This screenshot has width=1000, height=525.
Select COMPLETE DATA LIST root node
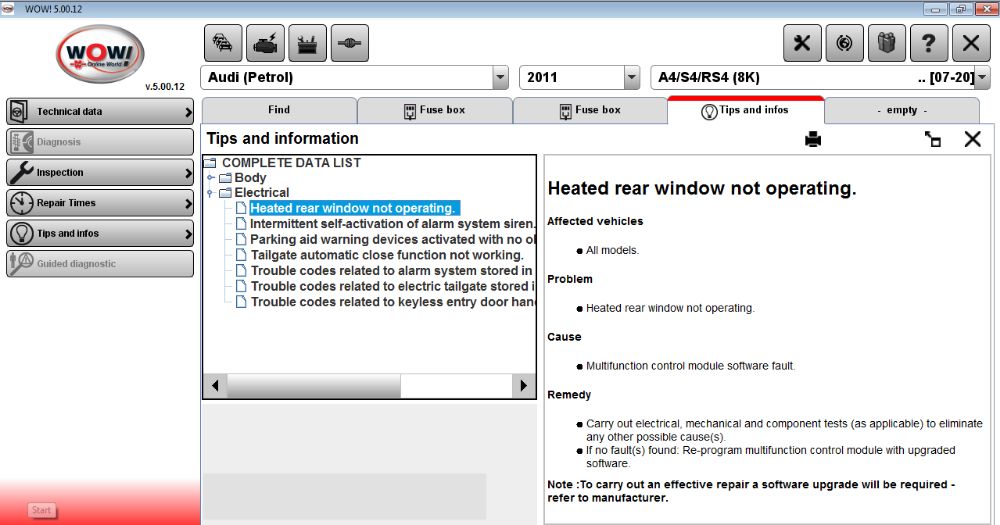tap(291, 163)
